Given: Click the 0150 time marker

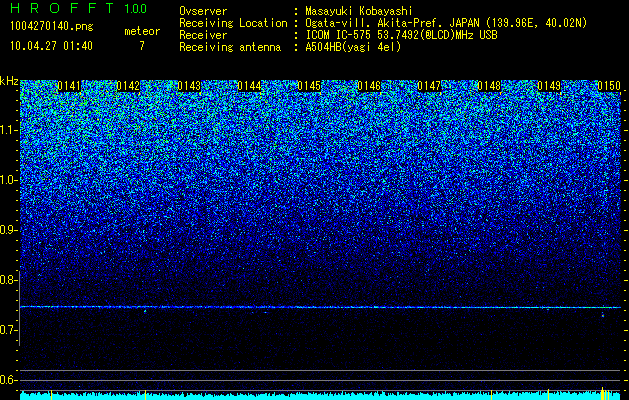Looking at the screenshot, I should pos(609,86).
